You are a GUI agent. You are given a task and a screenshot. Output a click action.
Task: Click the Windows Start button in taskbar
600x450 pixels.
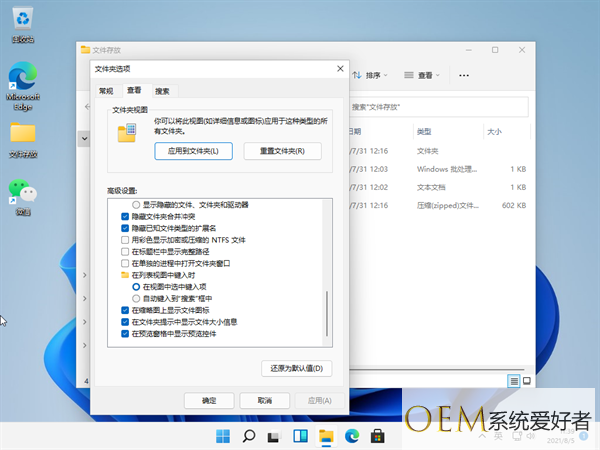[x=222, y=436]
